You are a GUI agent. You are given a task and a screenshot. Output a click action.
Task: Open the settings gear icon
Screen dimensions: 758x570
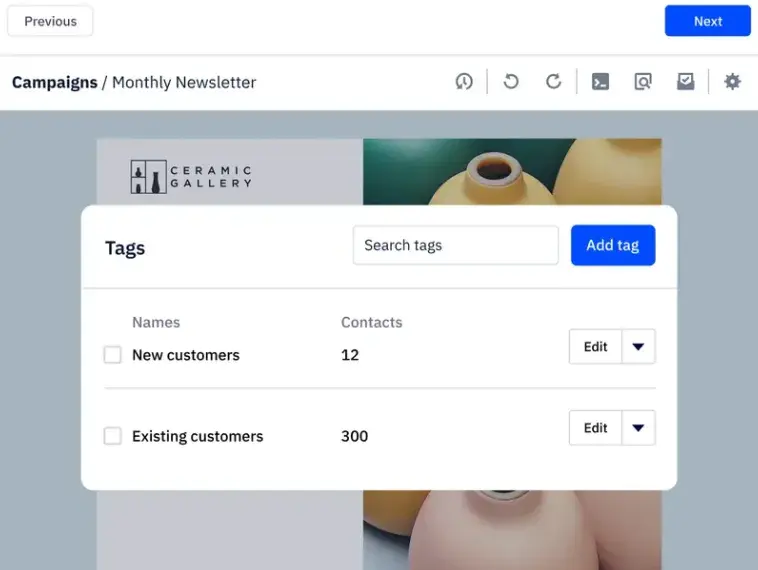click(732, 81)
